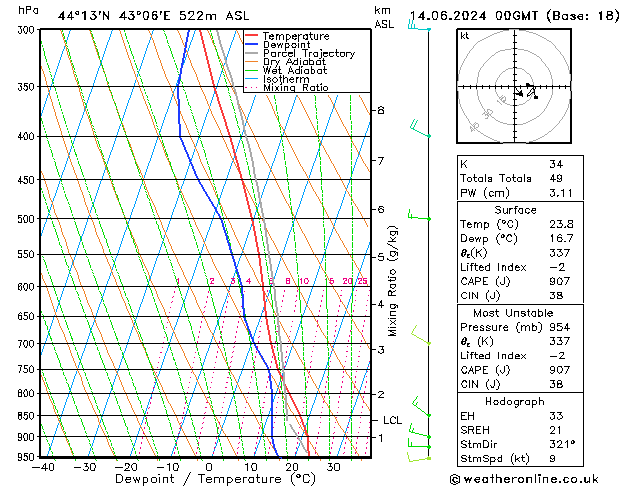Click the wind barb at the 500 hPa level
The image size is (629, 486).
click(x=419, y=216)
